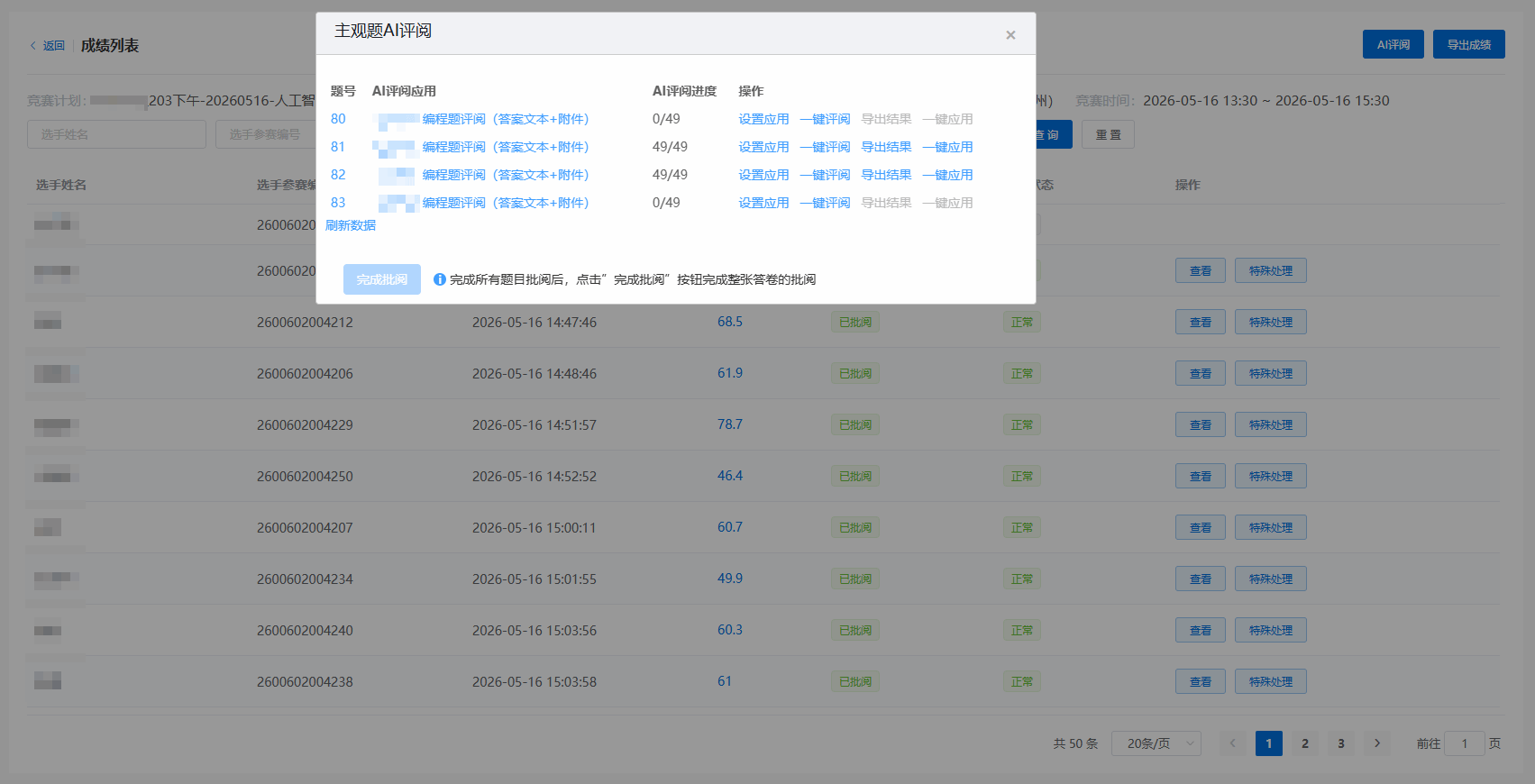Focus the 前往 page number input

tap(1464, 743)
